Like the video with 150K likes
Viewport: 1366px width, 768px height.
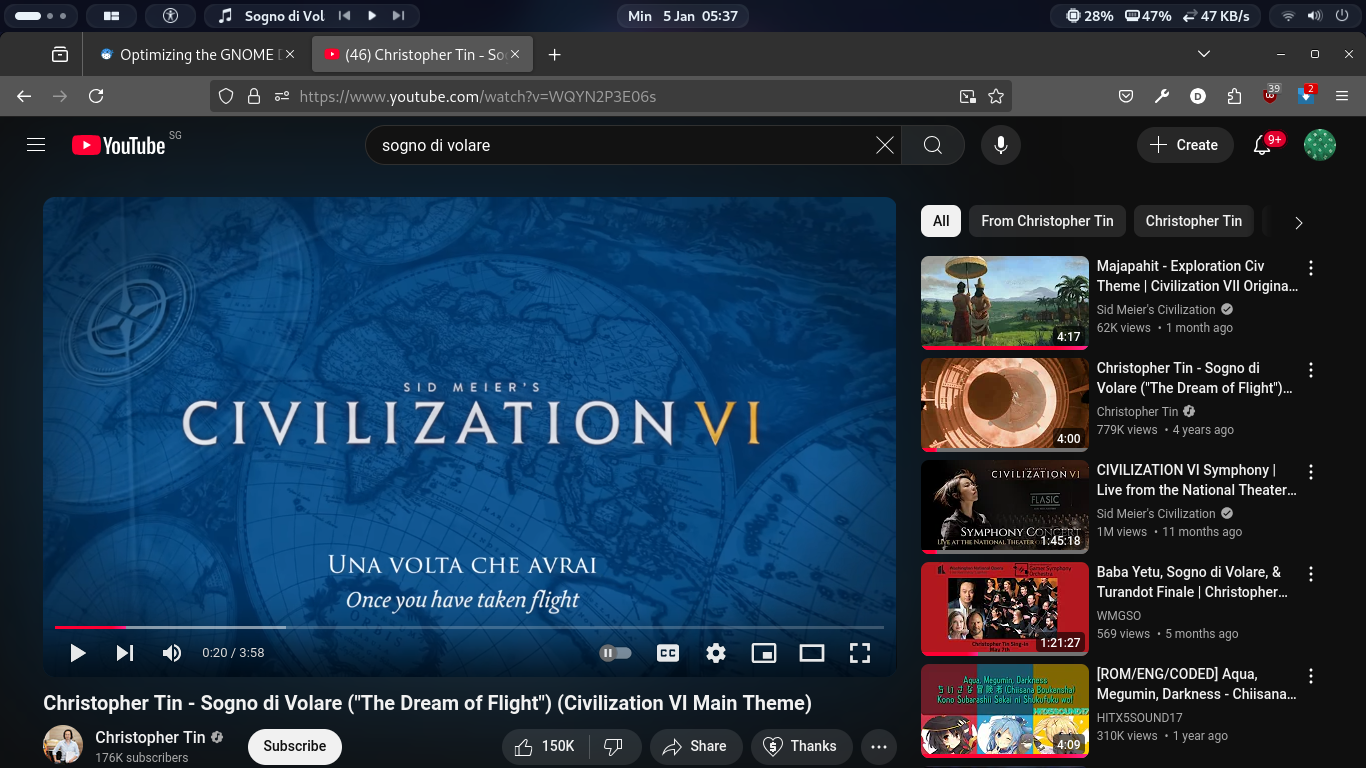click(x=545, y=746)
